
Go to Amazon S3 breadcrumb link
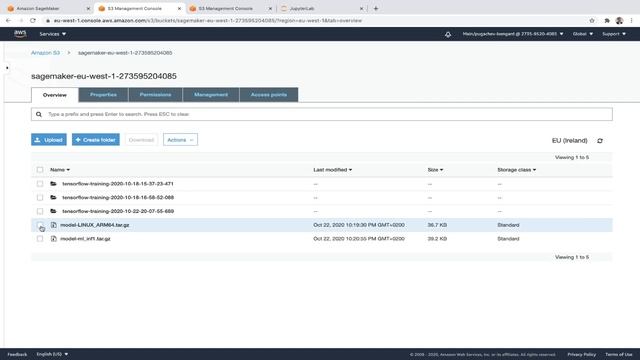pyautogui.click(x=45, y=53)
